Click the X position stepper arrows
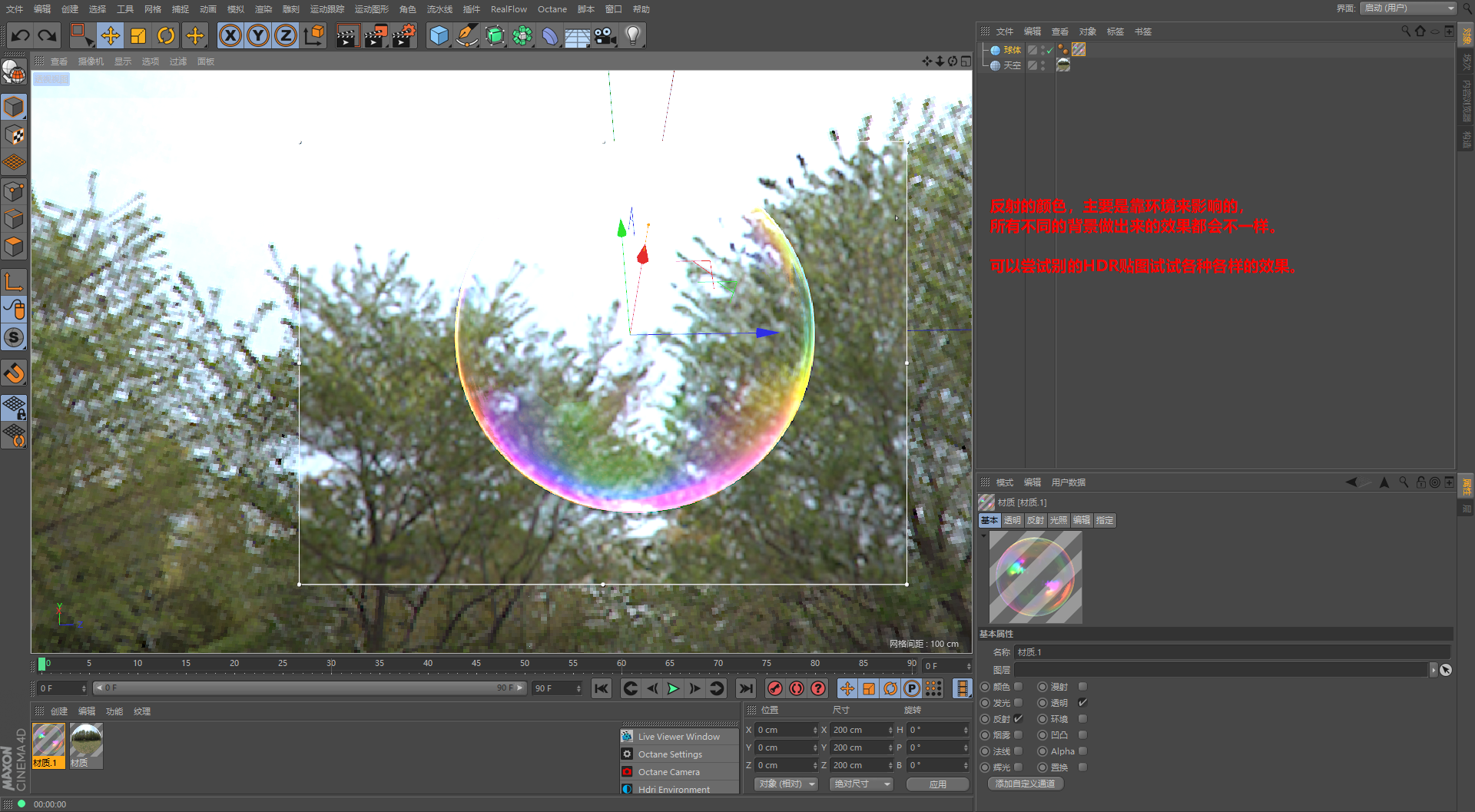1475x812 pixels. [x=815, y=730]
